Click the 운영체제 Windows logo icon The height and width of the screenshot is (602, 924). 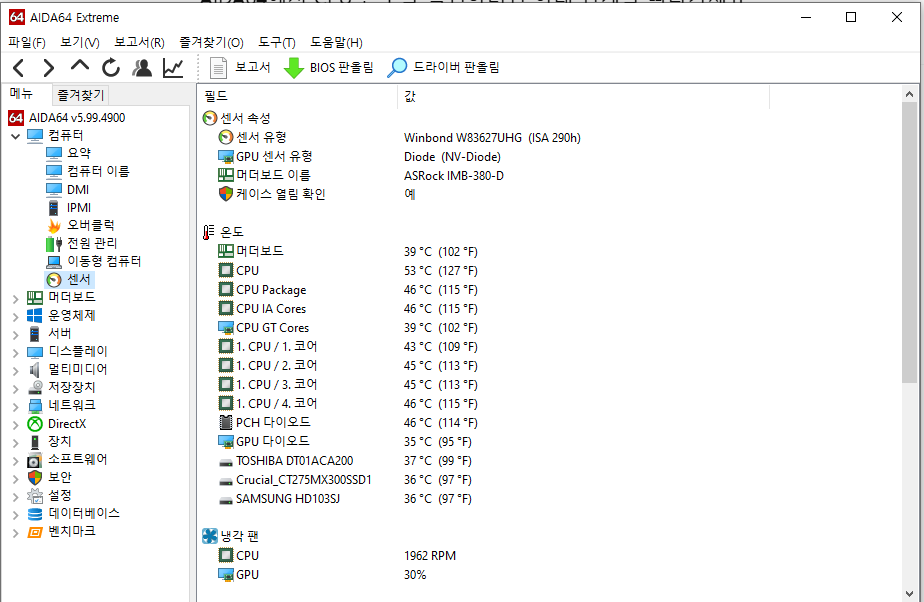click(x=35, y=316)
